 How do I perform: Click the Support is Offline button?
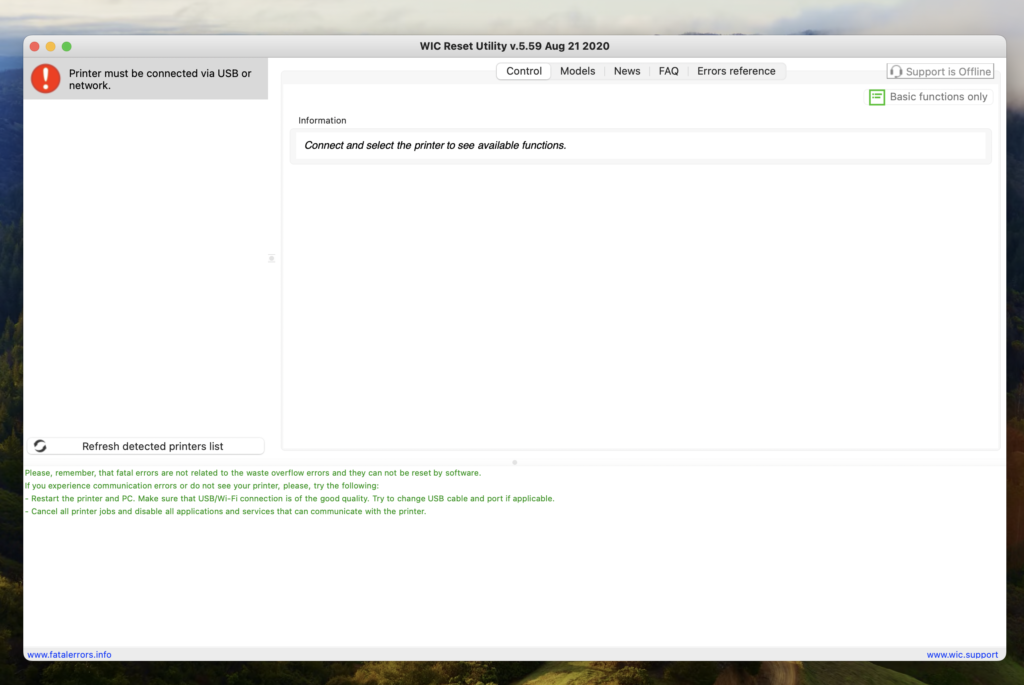coord(940,71)
